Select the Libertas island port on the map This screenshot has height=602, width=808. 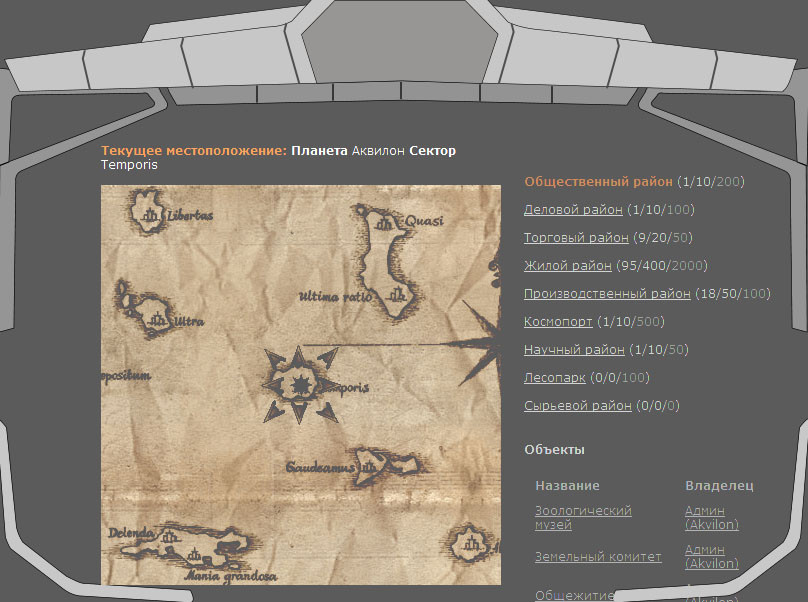click(x=150, y=214)
